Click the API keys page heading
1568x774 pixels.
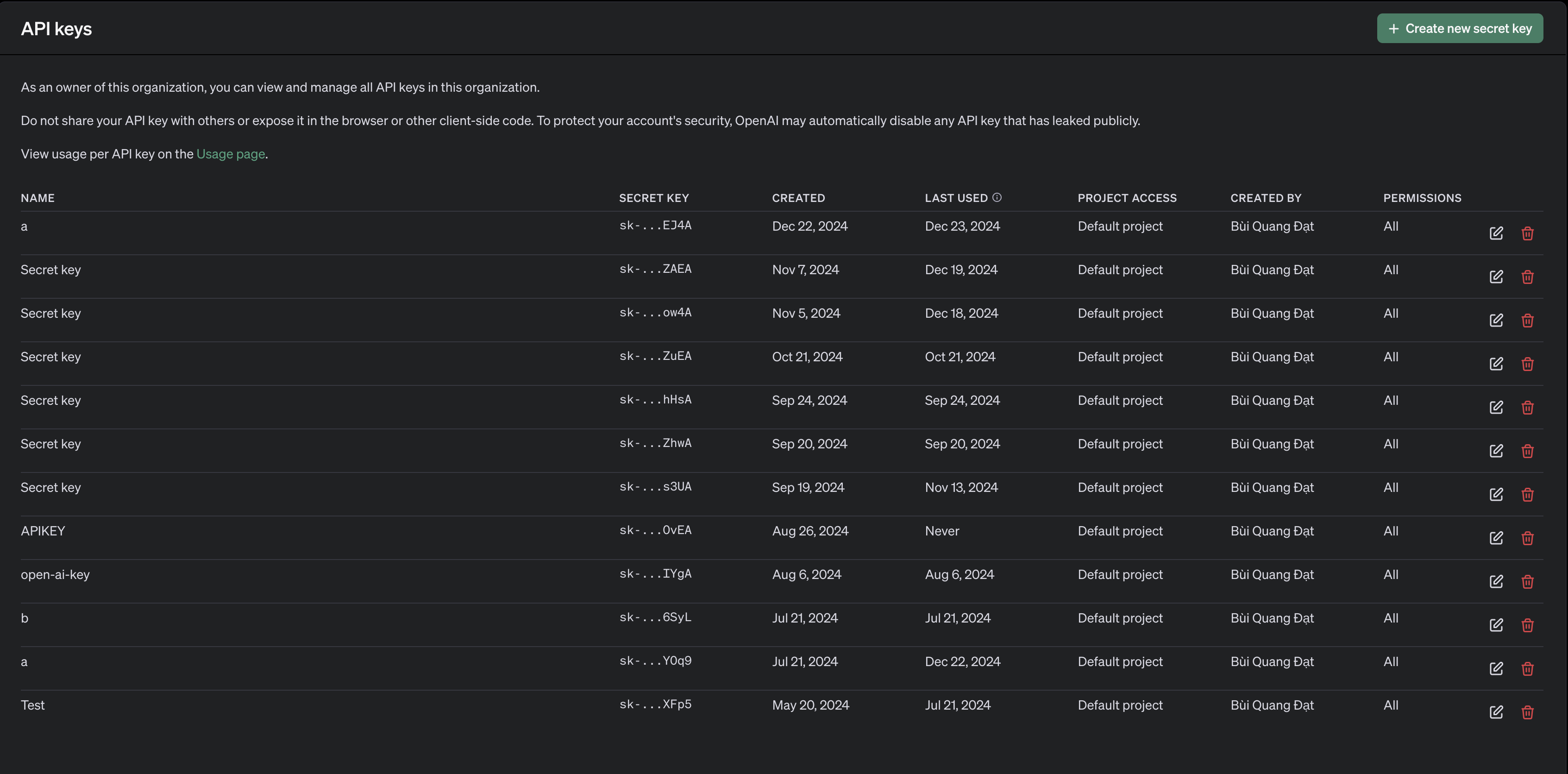click(56, 29)
